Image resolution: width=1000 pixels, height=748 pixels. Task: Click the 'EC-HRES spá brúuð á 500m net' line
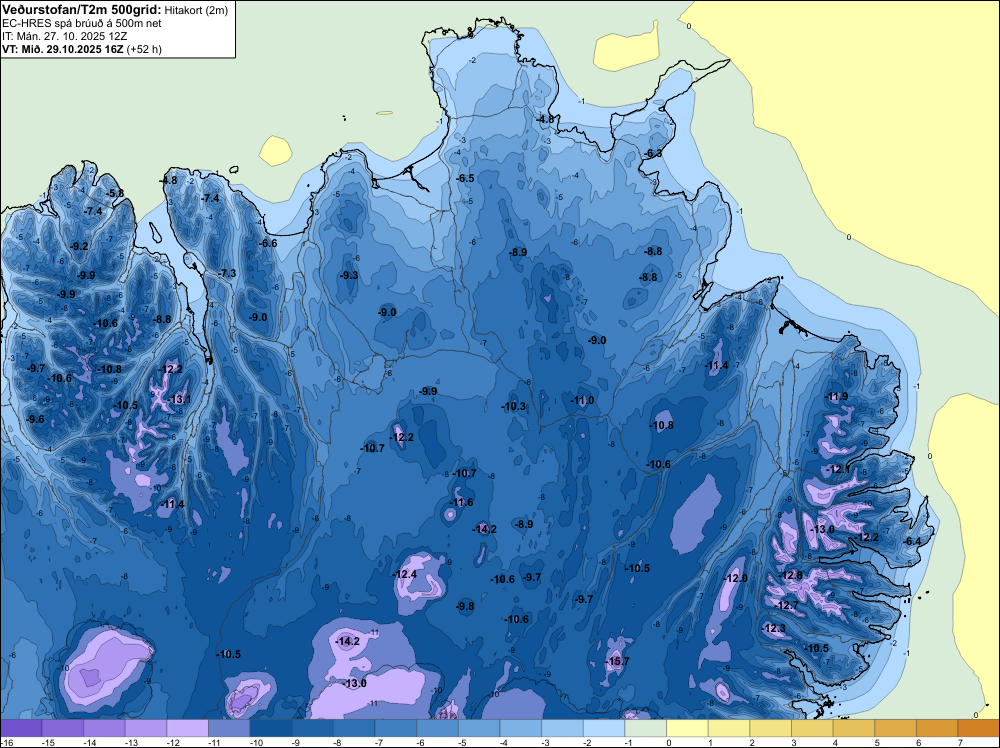(x=82, y=23)
